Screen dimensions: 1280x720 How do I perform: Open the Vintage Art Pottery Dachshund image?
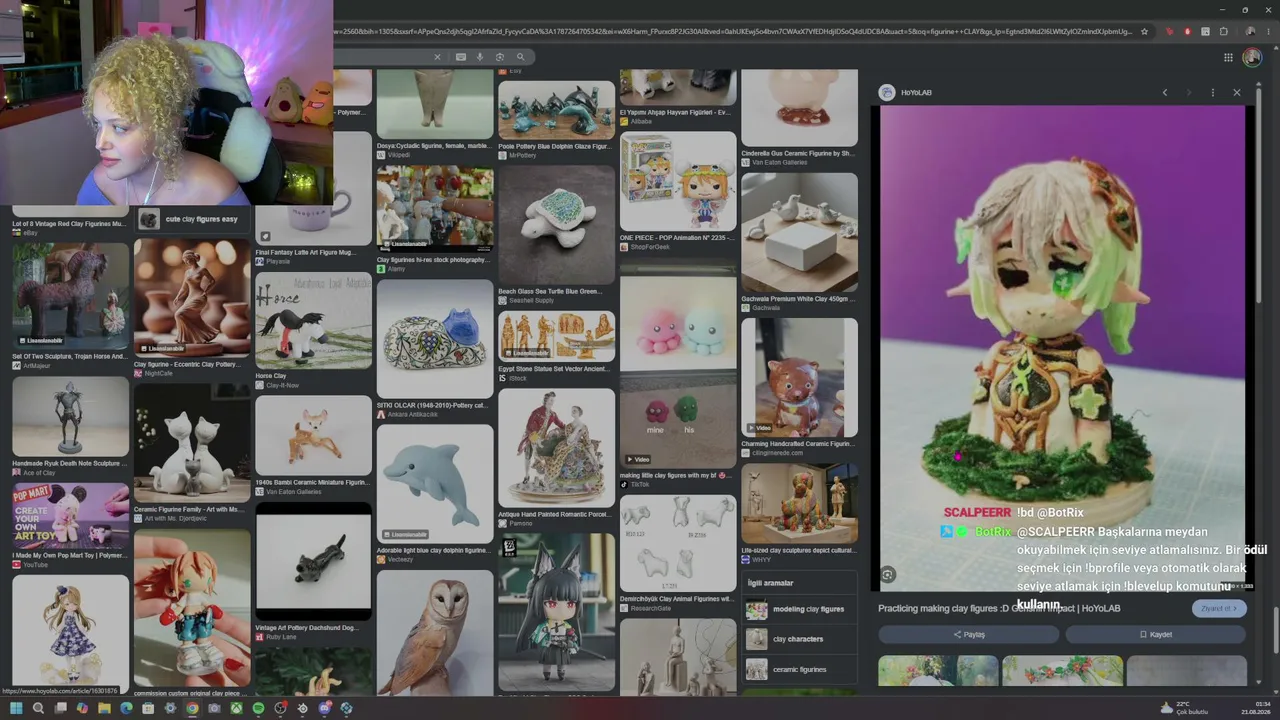(x=313, y=562)
